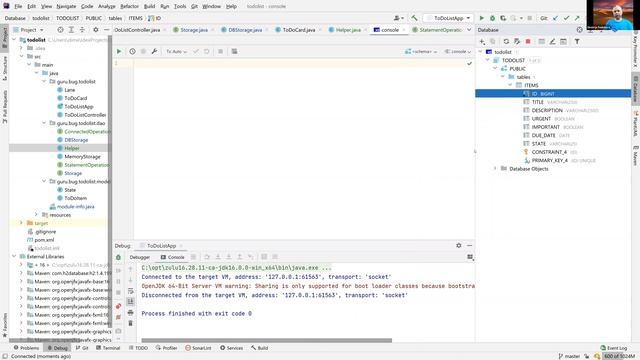The image size is (640, 360).
Task: Switch to the Debugger tab
Action: pos(140,257)
